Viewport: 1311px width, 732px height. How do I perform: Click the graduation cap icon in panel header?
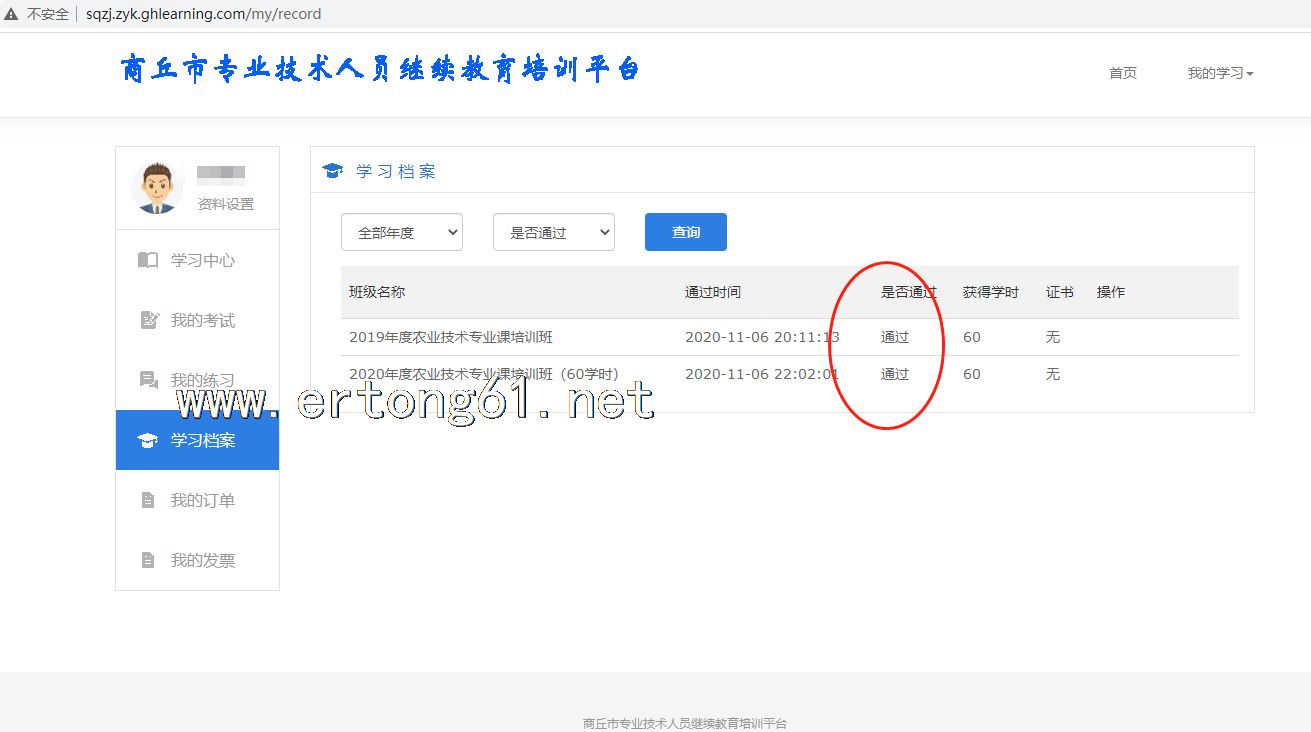click(333, 171)
